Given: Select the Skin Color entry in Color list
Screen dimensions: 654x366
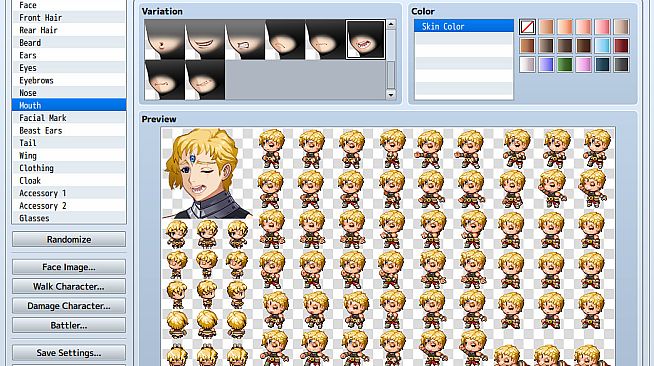Looking at the screenshot, I should 464,26.
